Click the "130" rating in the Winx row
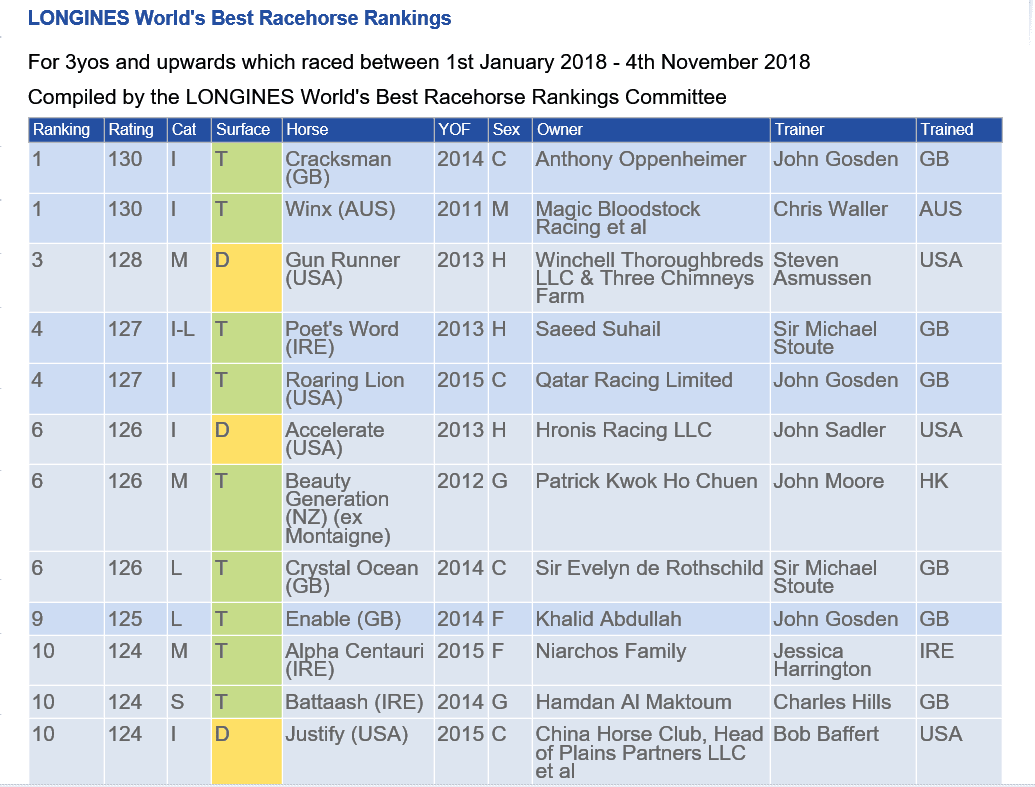Screen dimensions: 1035x787 125,209
